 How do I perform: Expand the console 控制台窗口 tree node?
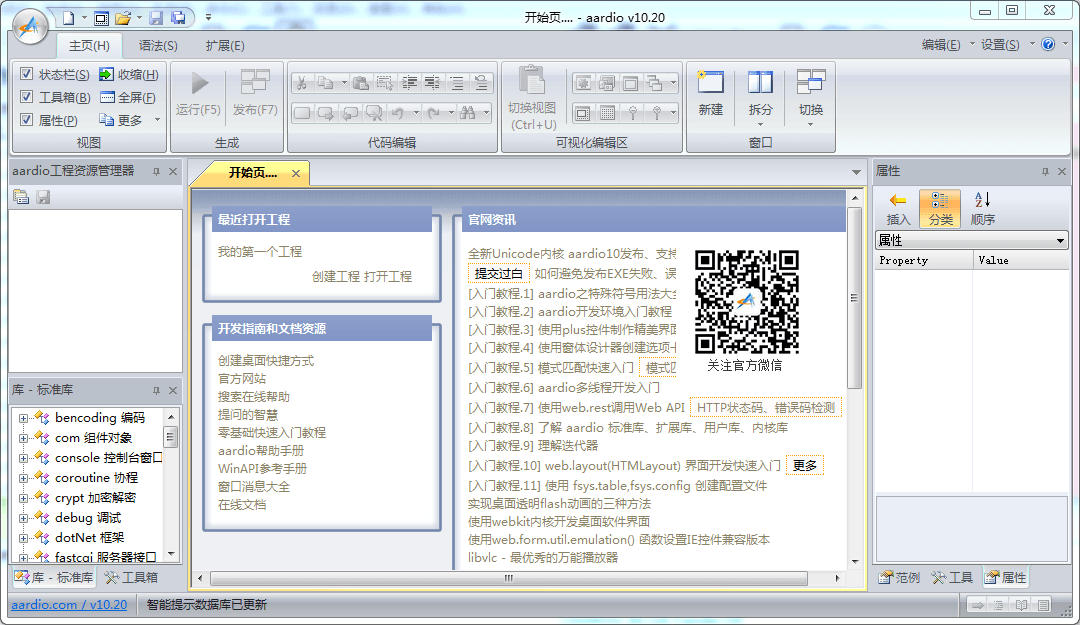coord(23,458)
